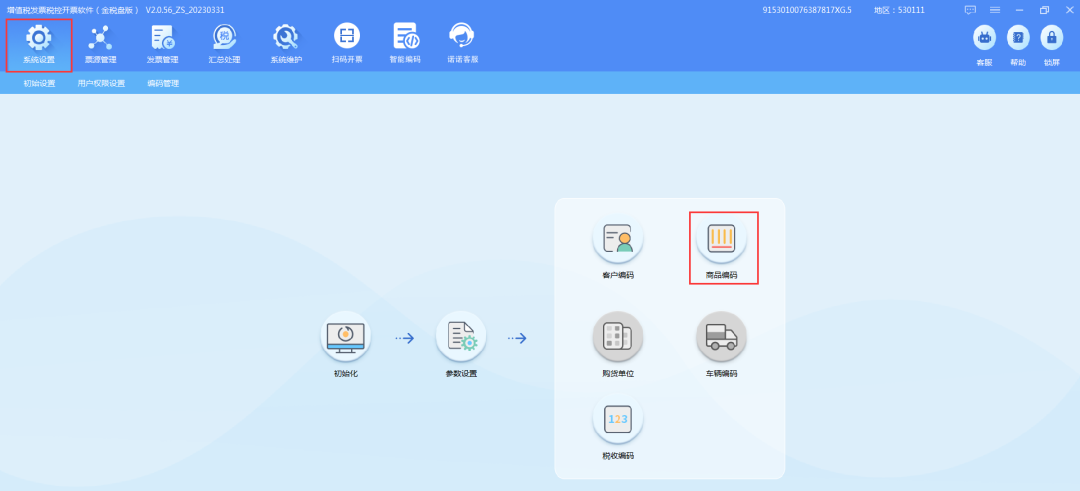
Task: Click the 系统设置 gear icon
Action: click(39, 37)
